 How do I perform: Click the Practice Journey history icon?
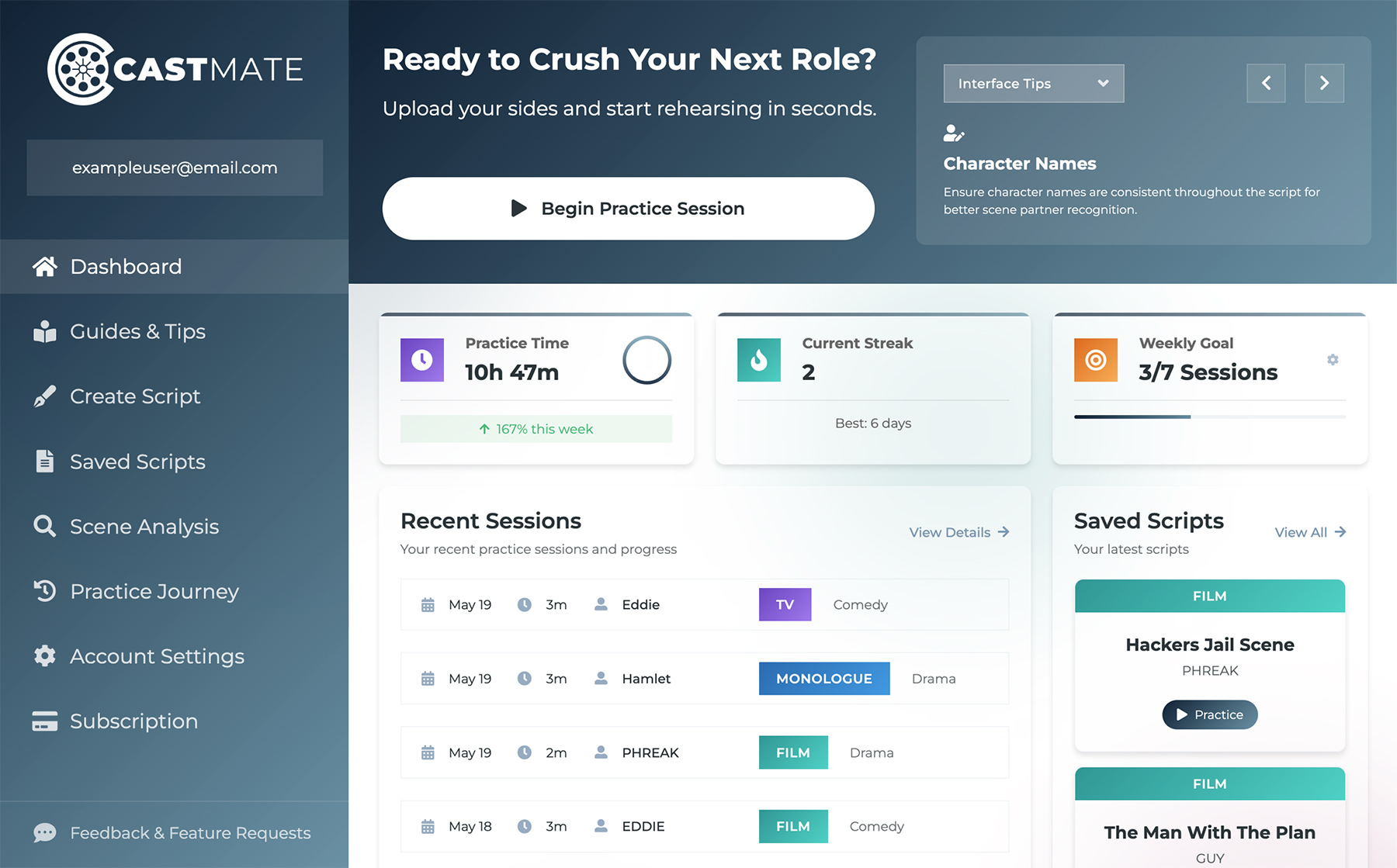[44, 591]
